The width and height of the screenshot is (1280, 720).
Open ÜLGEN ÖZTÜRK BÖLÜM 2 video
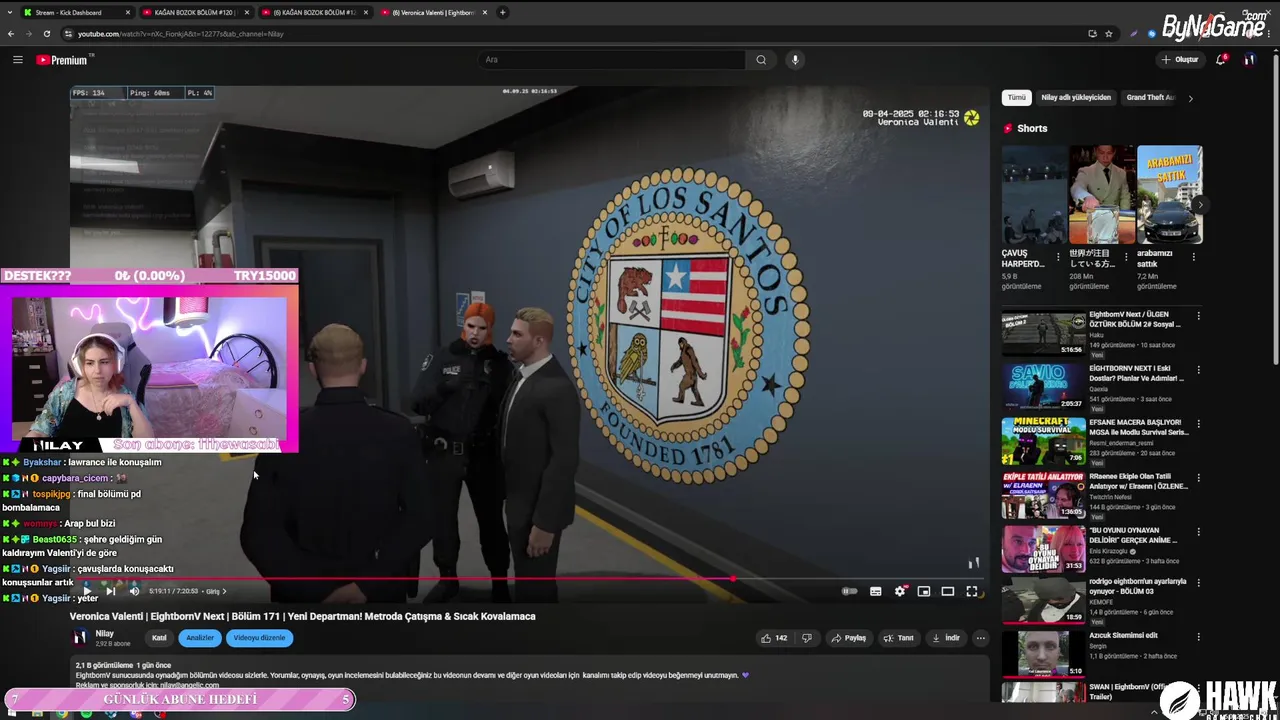pos(1044,334)
